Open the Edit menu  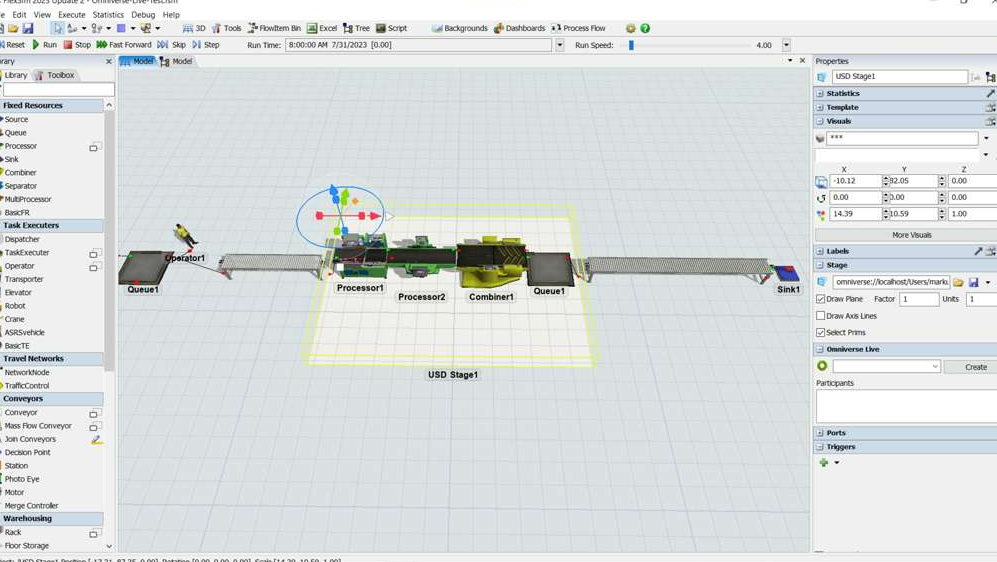coord(19,14)
